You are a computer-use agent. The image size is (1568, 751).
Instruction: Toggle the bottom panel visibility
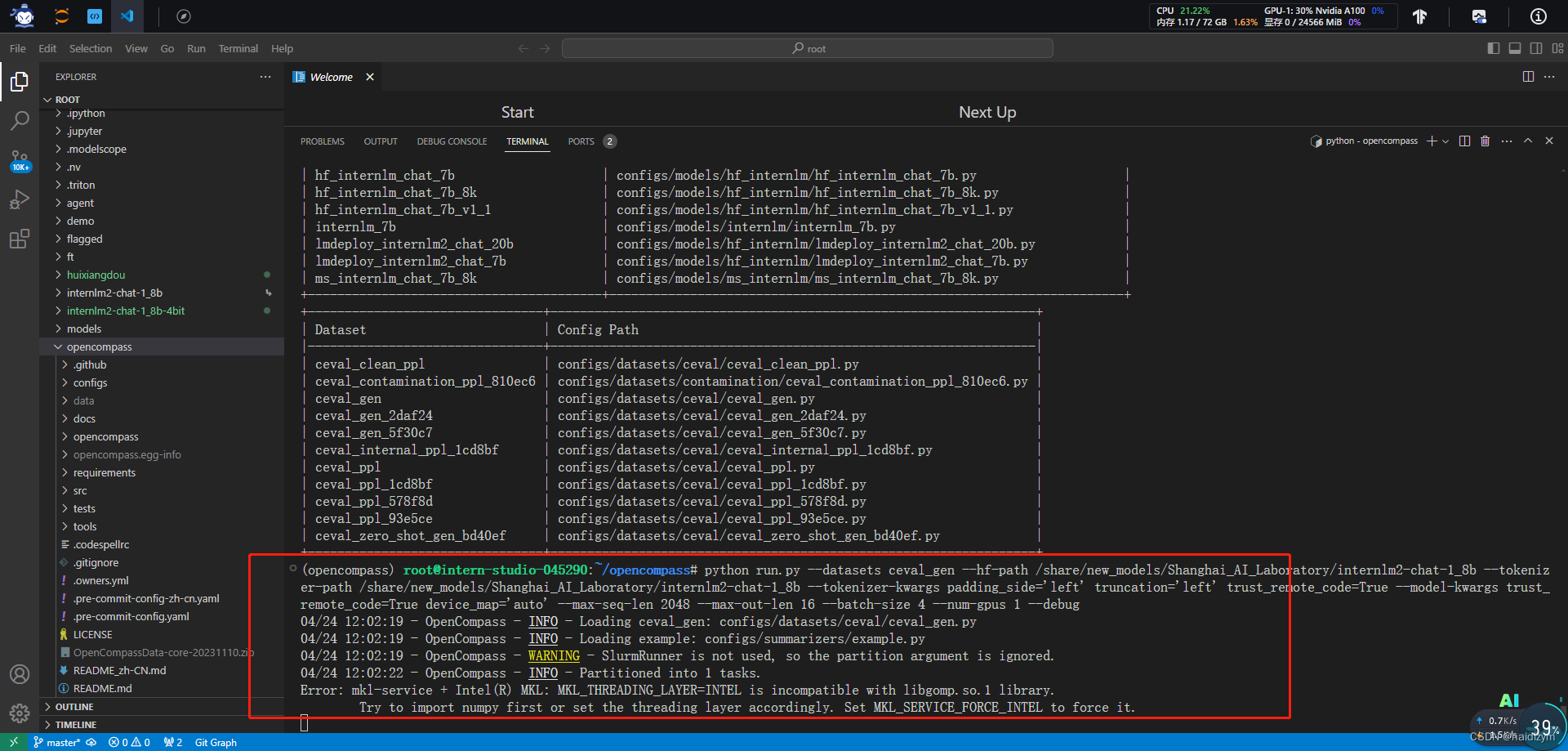pyautogui.click(x=1515, y=48)
